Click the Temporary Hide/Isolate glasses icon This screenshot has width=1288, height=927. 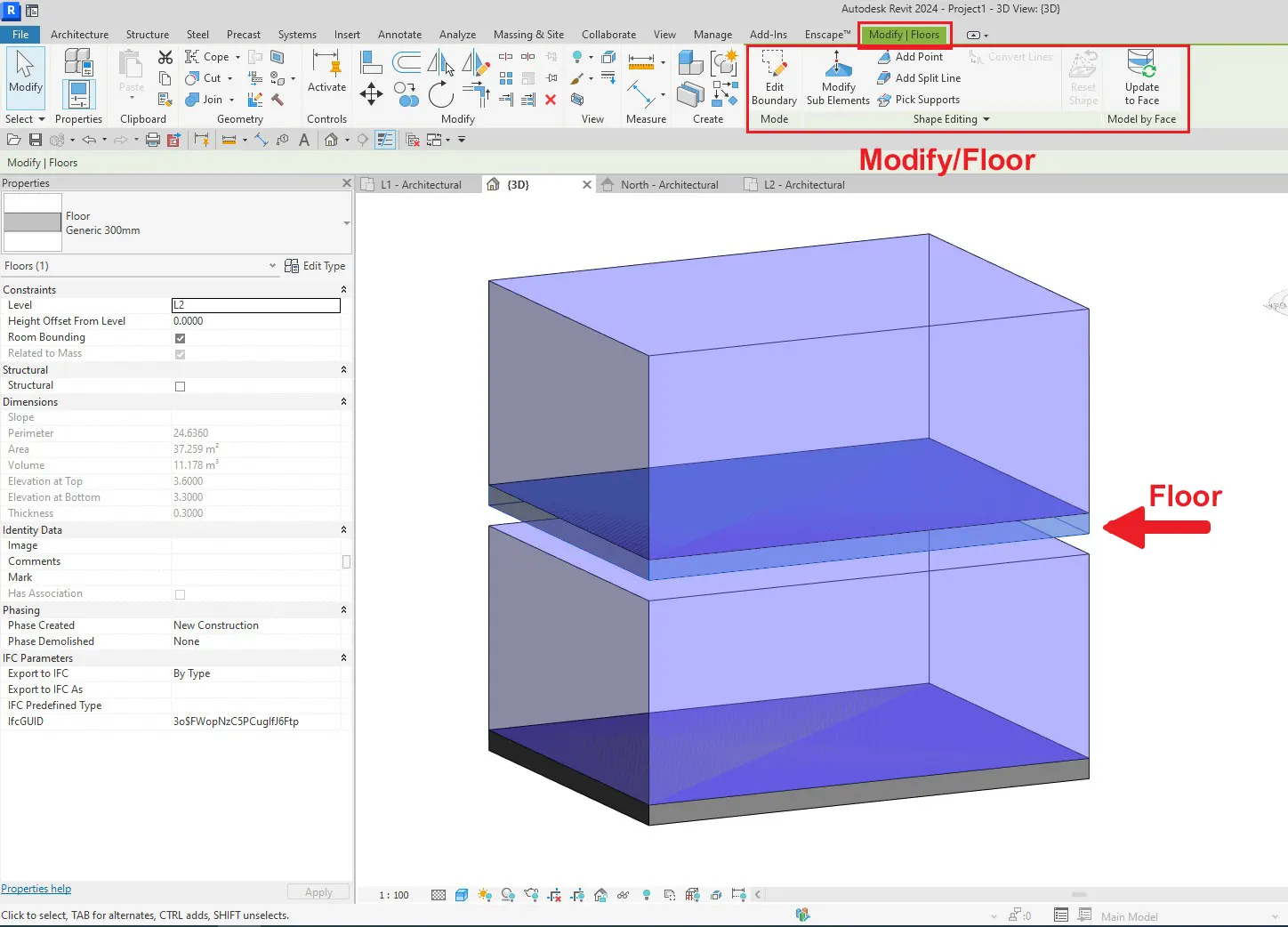coord(623,895)
